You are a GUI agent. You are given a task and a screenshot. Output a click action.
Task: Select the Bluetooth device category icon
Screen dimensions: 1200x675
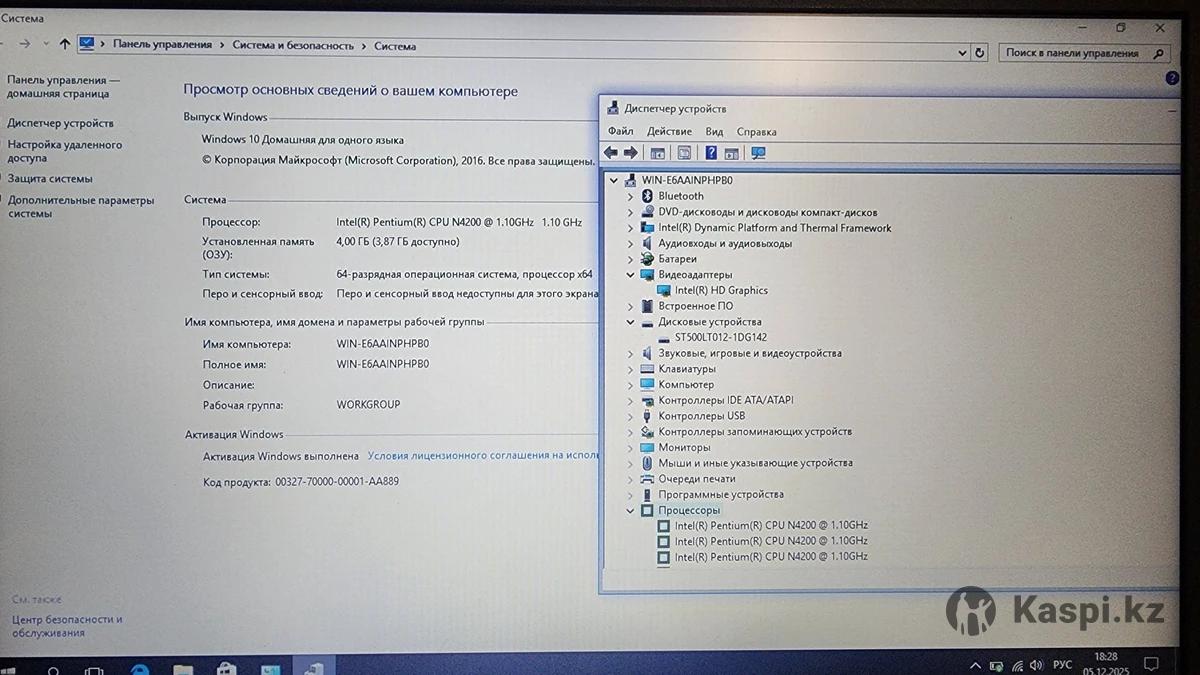647,196
